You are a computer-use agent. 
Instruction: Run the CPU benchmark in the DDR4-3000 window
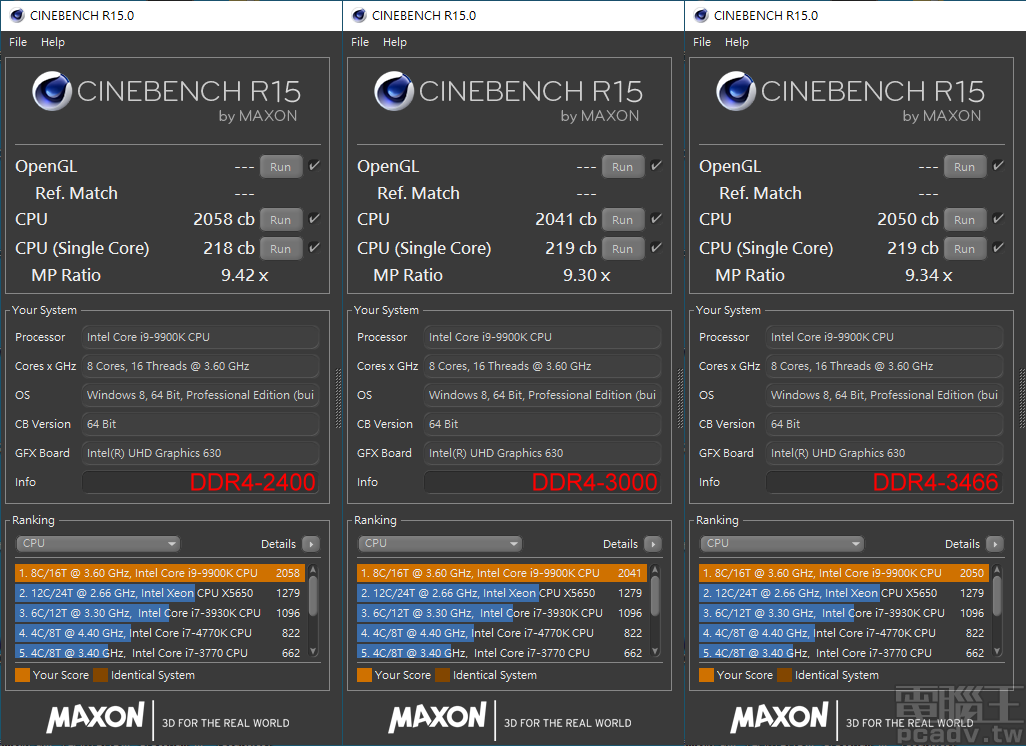click(x=623, y=219)
